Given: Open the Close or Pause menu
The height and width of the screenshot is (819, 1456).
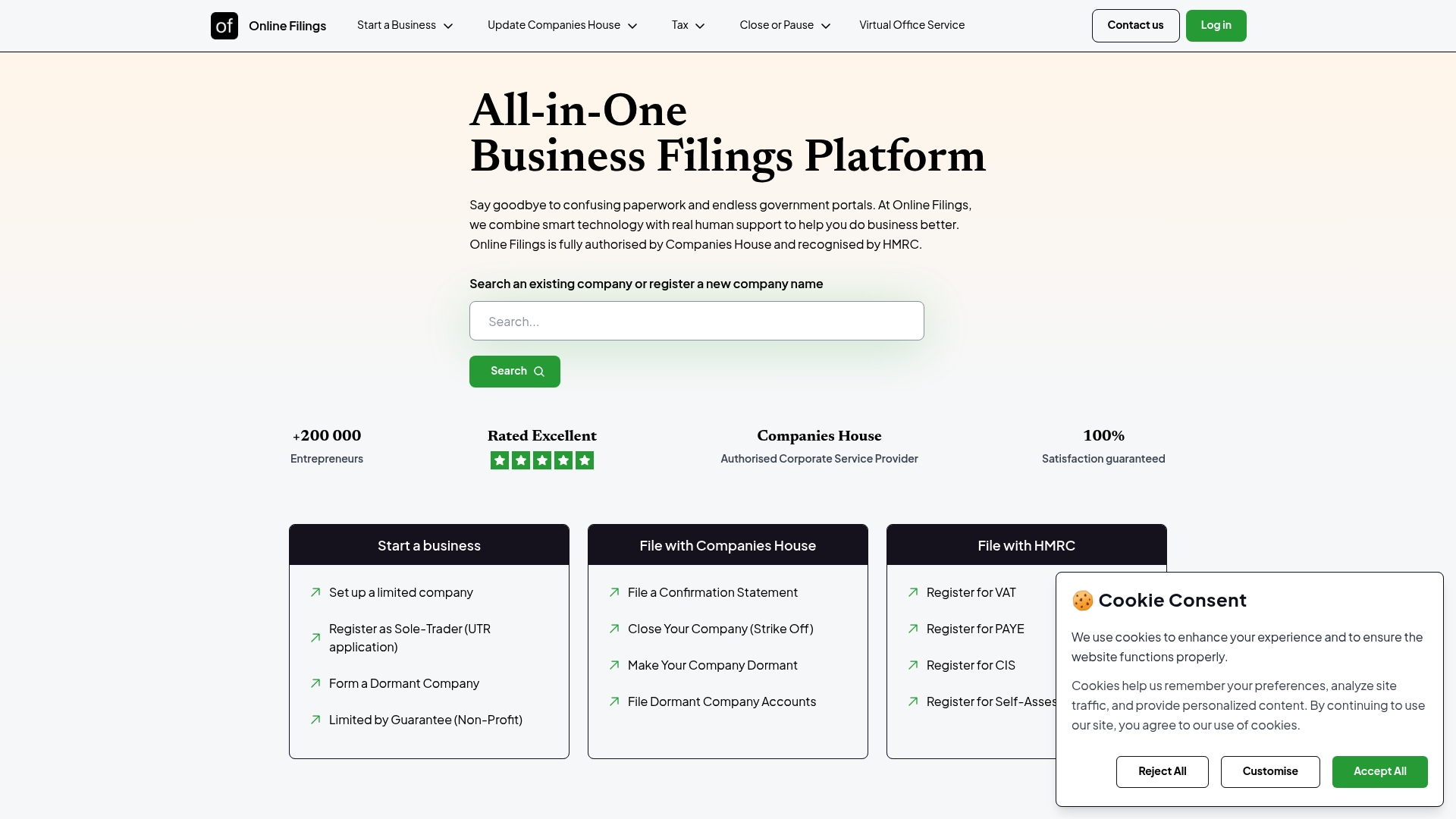Looking at the screenshot, I should pos(785,25).
